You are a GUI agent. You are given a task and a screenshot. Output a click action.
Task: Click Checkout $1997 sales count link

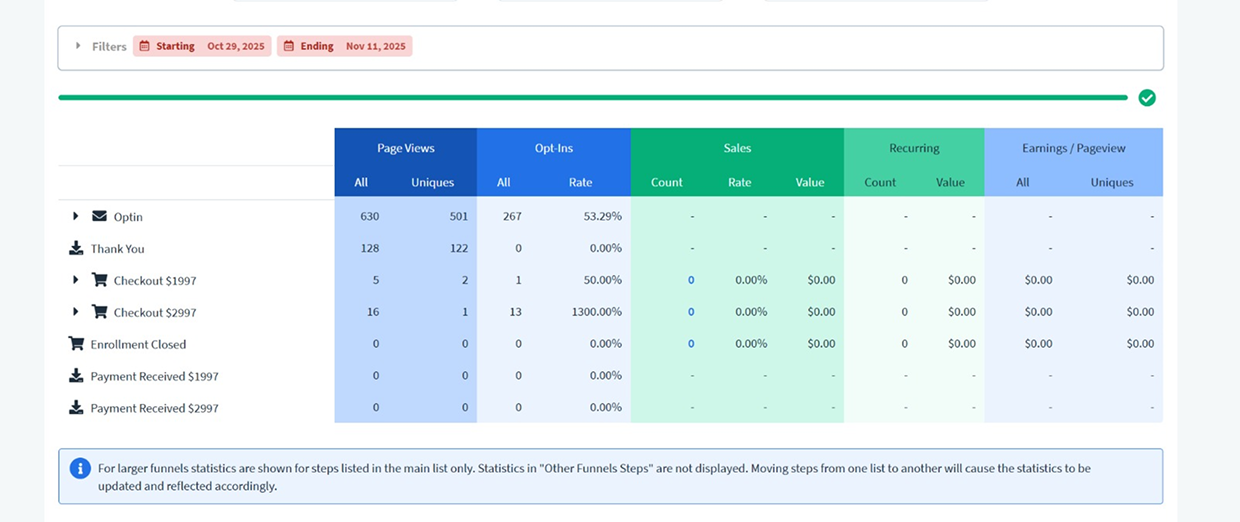691,280
